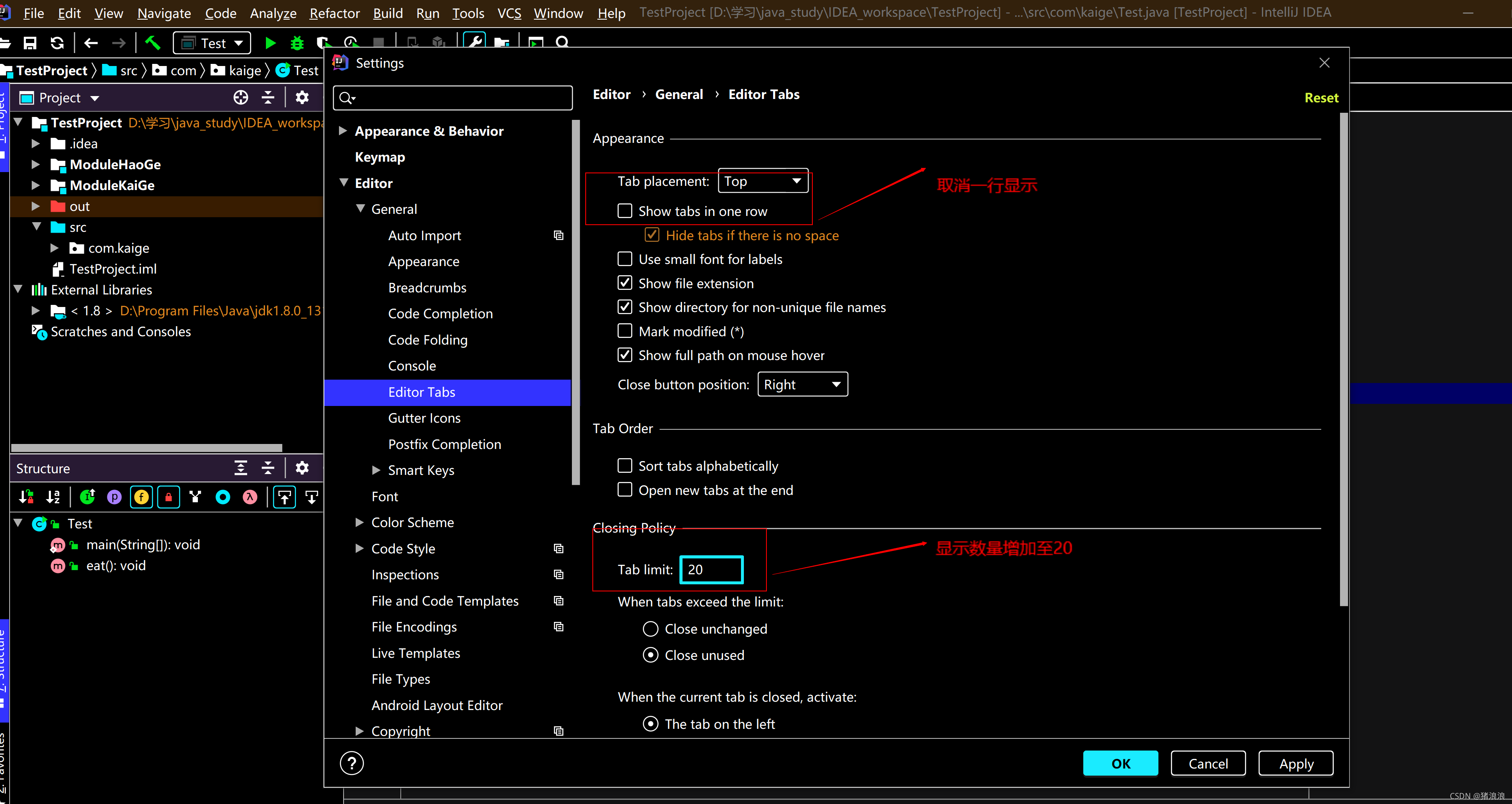Enable Sort tabs alphabetically

click(x=625, y=466)
